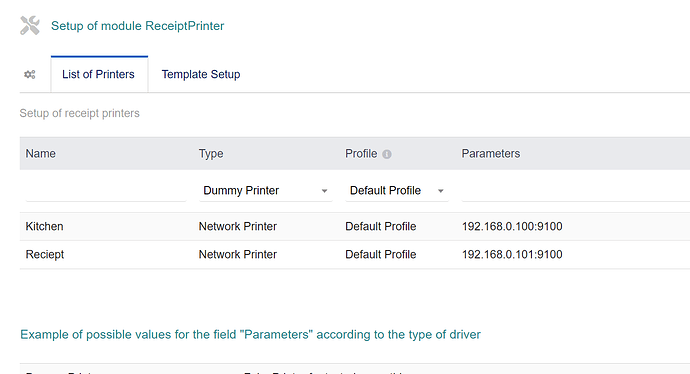Expand the Default Profile dropdown

pyautogui.click(x=396, y=191)
